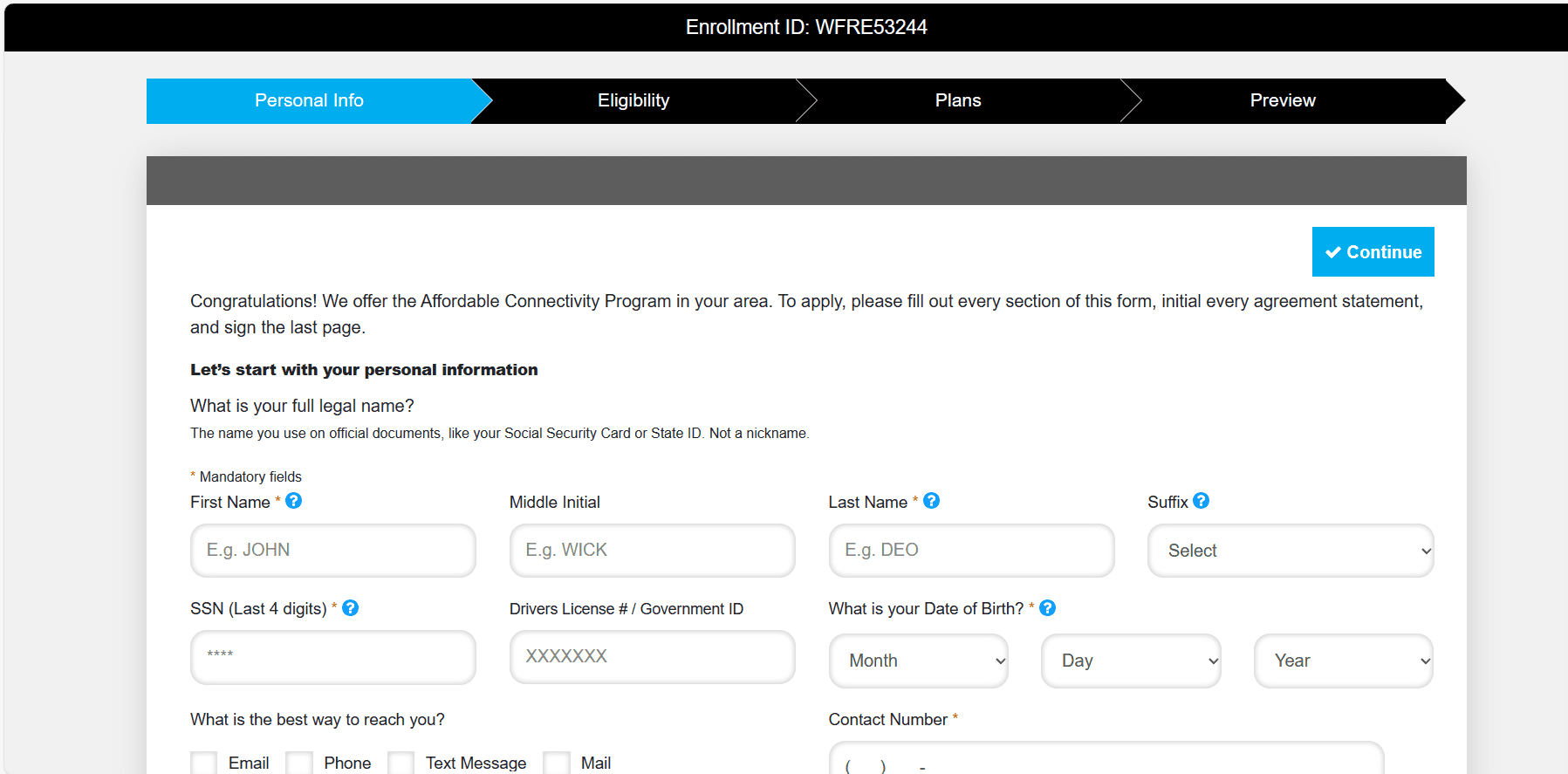Open the First Name help icon

point(294,501)
